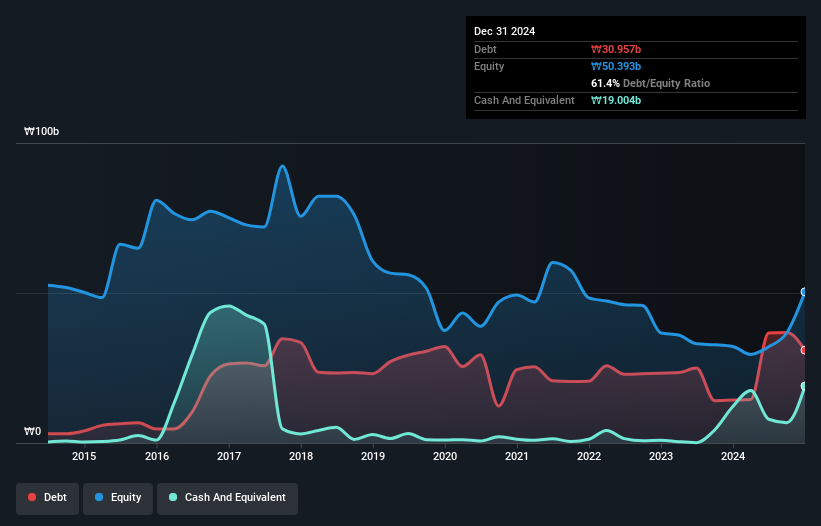
Task: Click the ₩100b y-axis label
Action: [x=41, y=131]
